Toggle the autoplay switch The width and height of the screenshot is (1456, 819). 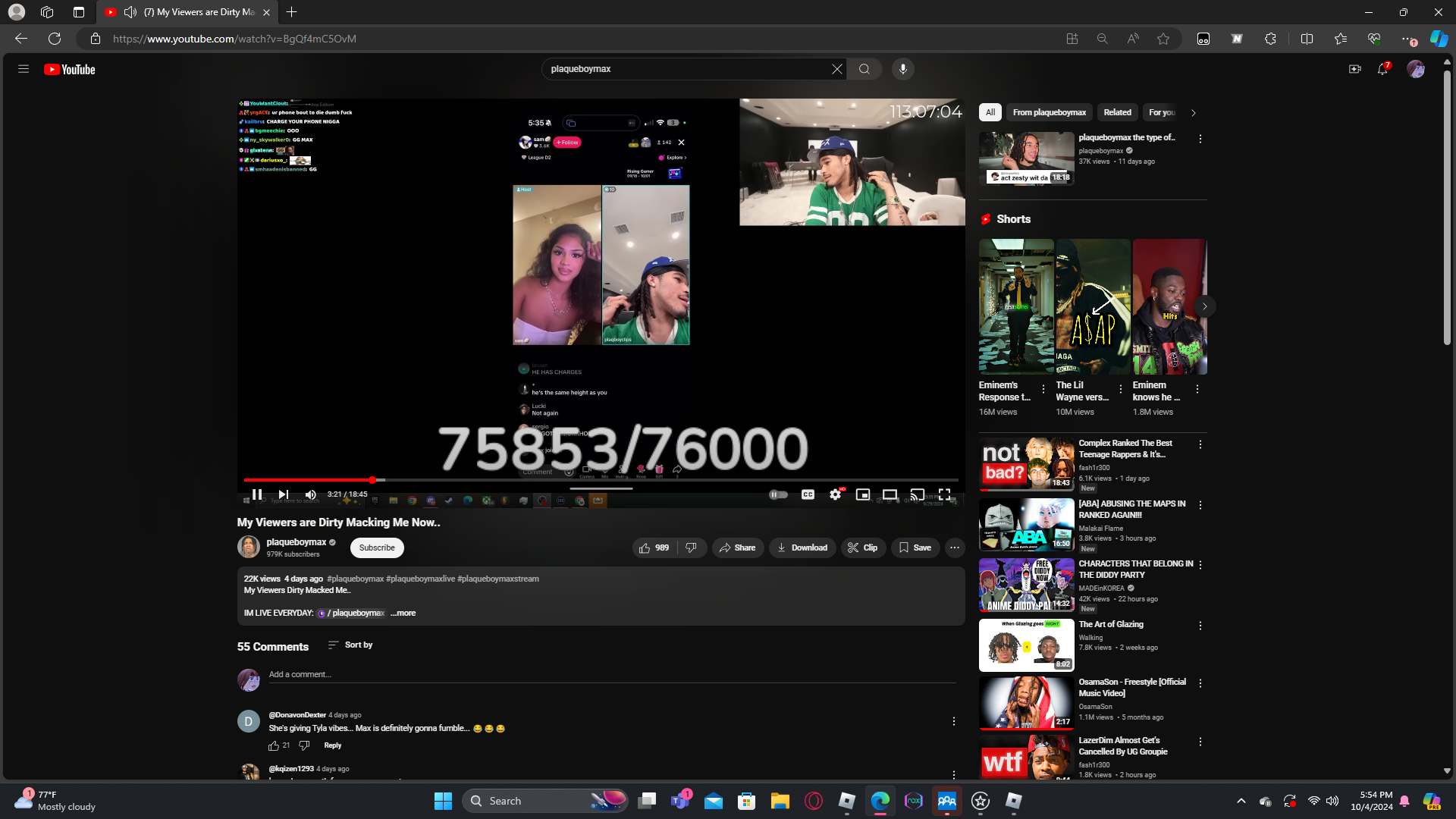tap(778, 494)
